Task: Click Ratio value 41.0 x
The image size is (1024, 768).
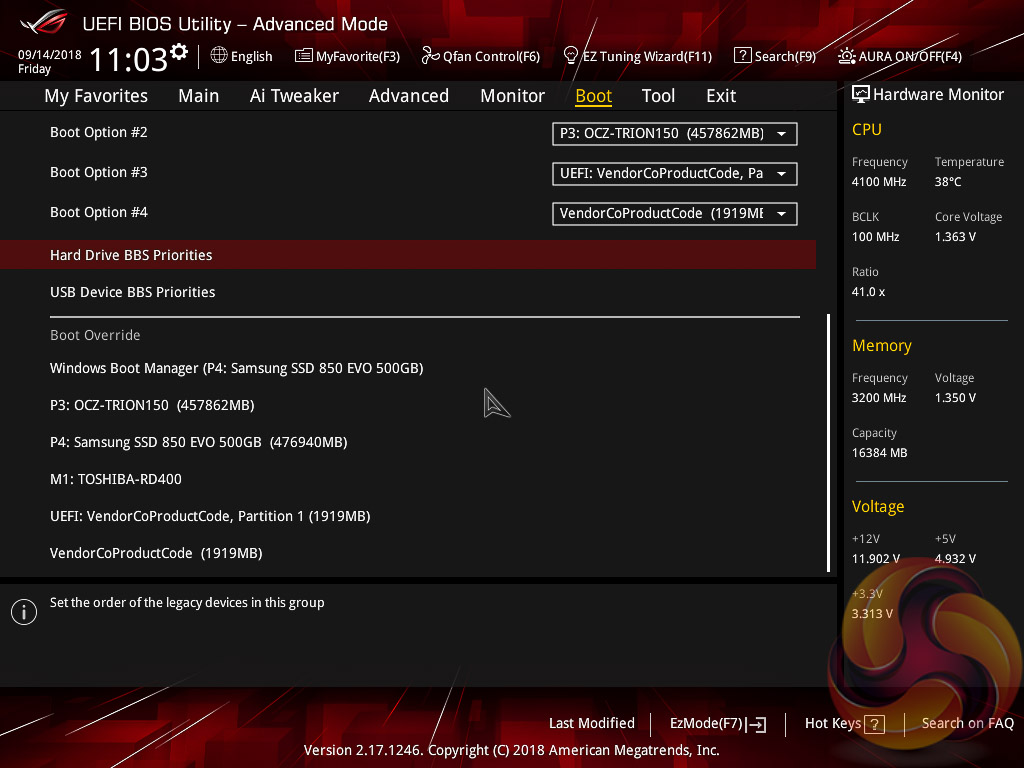Action: 869,292
